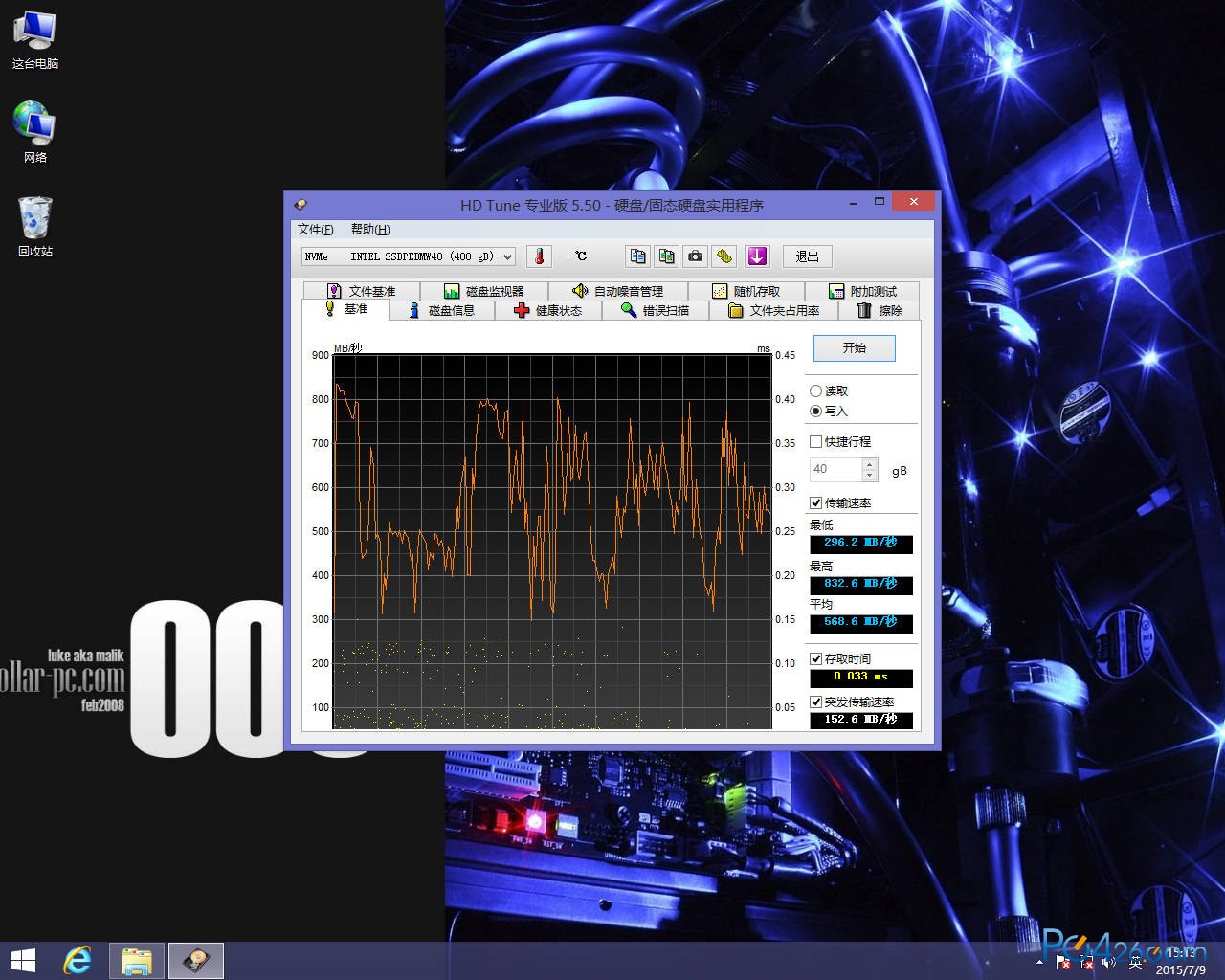Screen dimensions: 1225x980
Task: Click the purple down-arrow minimize-to-tray icon
Action: pyautogui.click(x=757, y=256)
